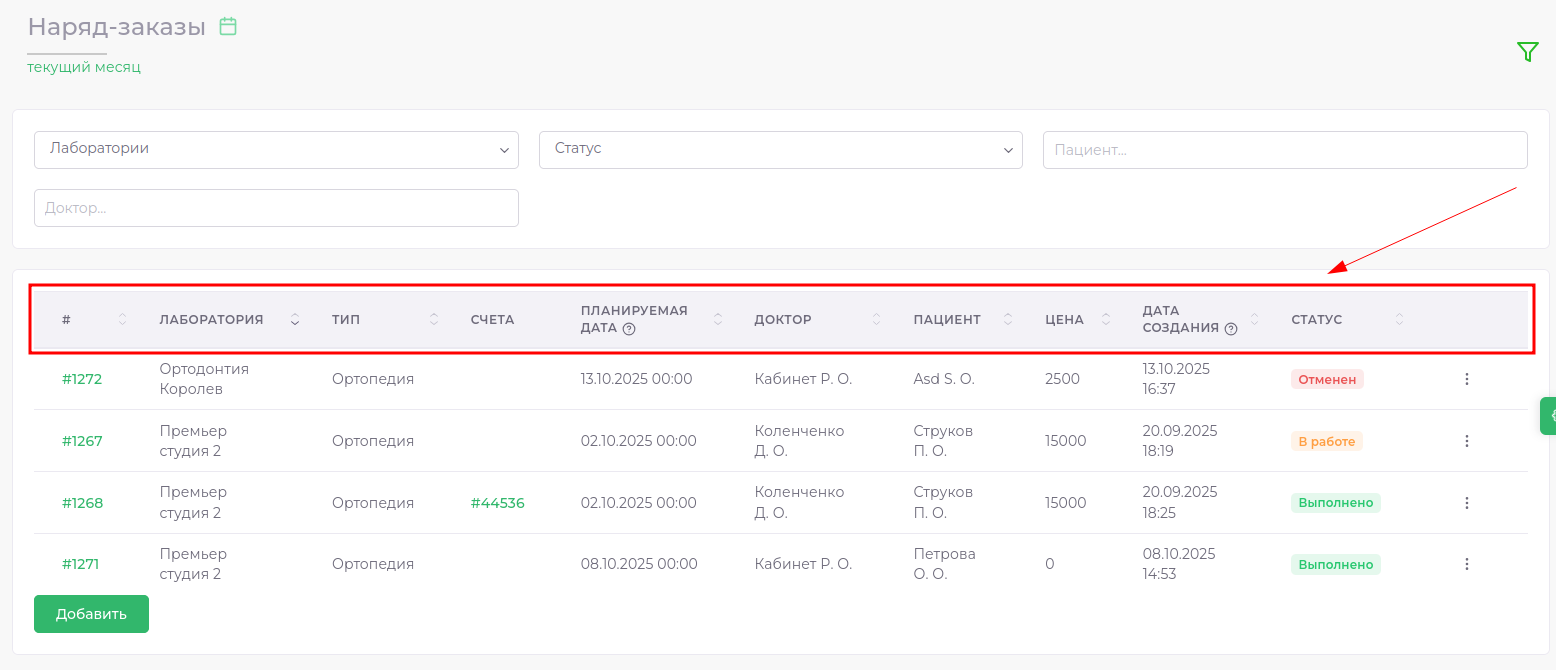
Task: Sort the table by the # column
Action: click(122, 320)
